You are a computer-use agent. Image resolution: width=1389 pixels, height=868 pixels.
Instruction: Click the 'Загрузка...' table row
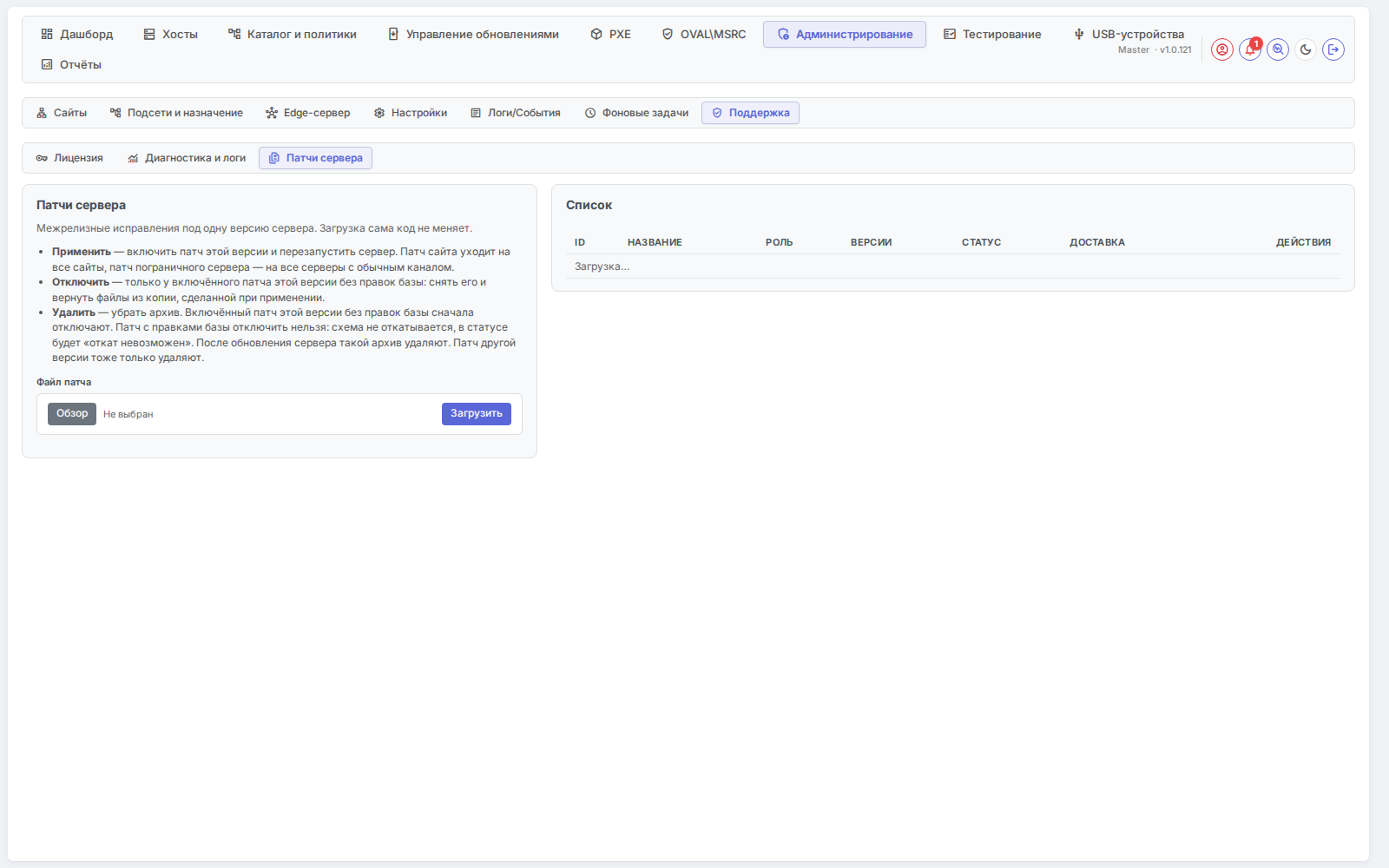[953, 266]
